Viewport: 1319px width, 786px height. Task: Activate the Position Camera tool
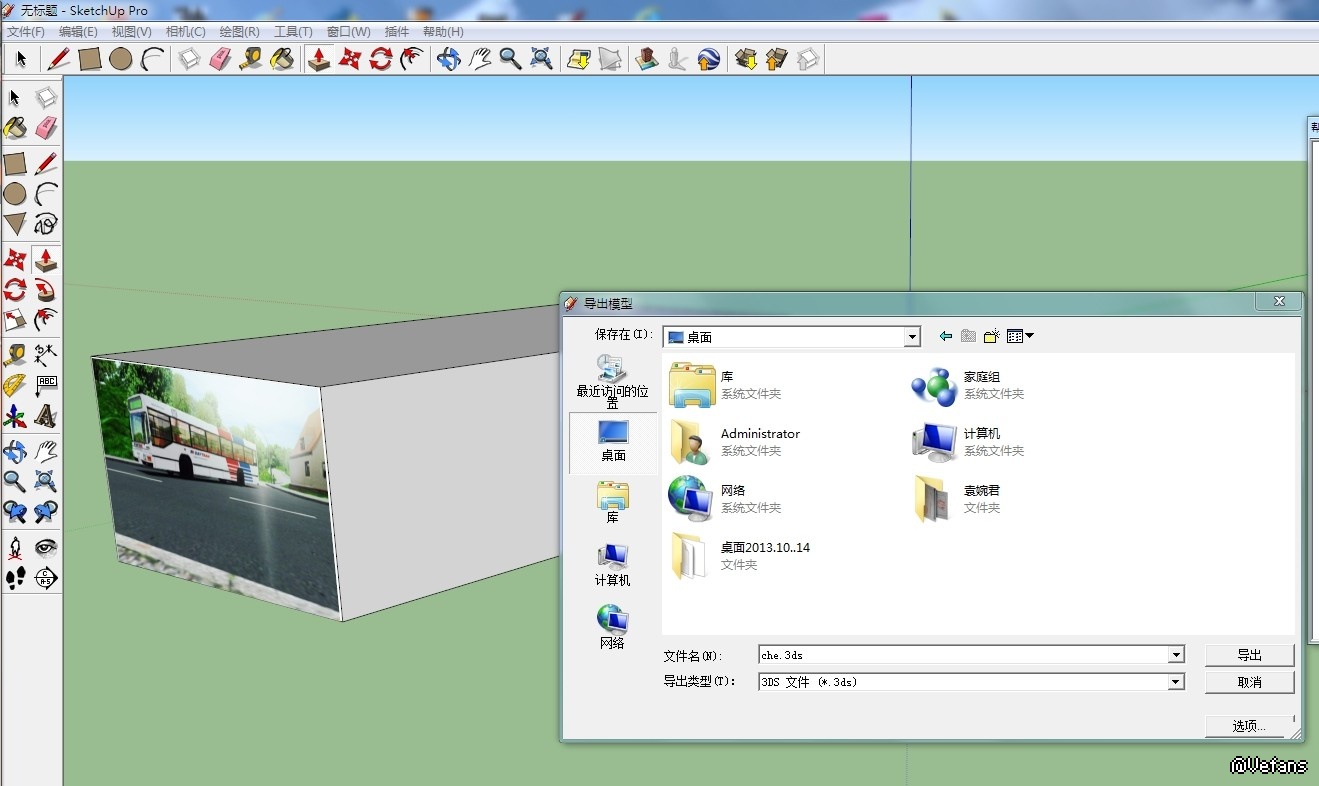pyautogui.click(x=15, y=547)
